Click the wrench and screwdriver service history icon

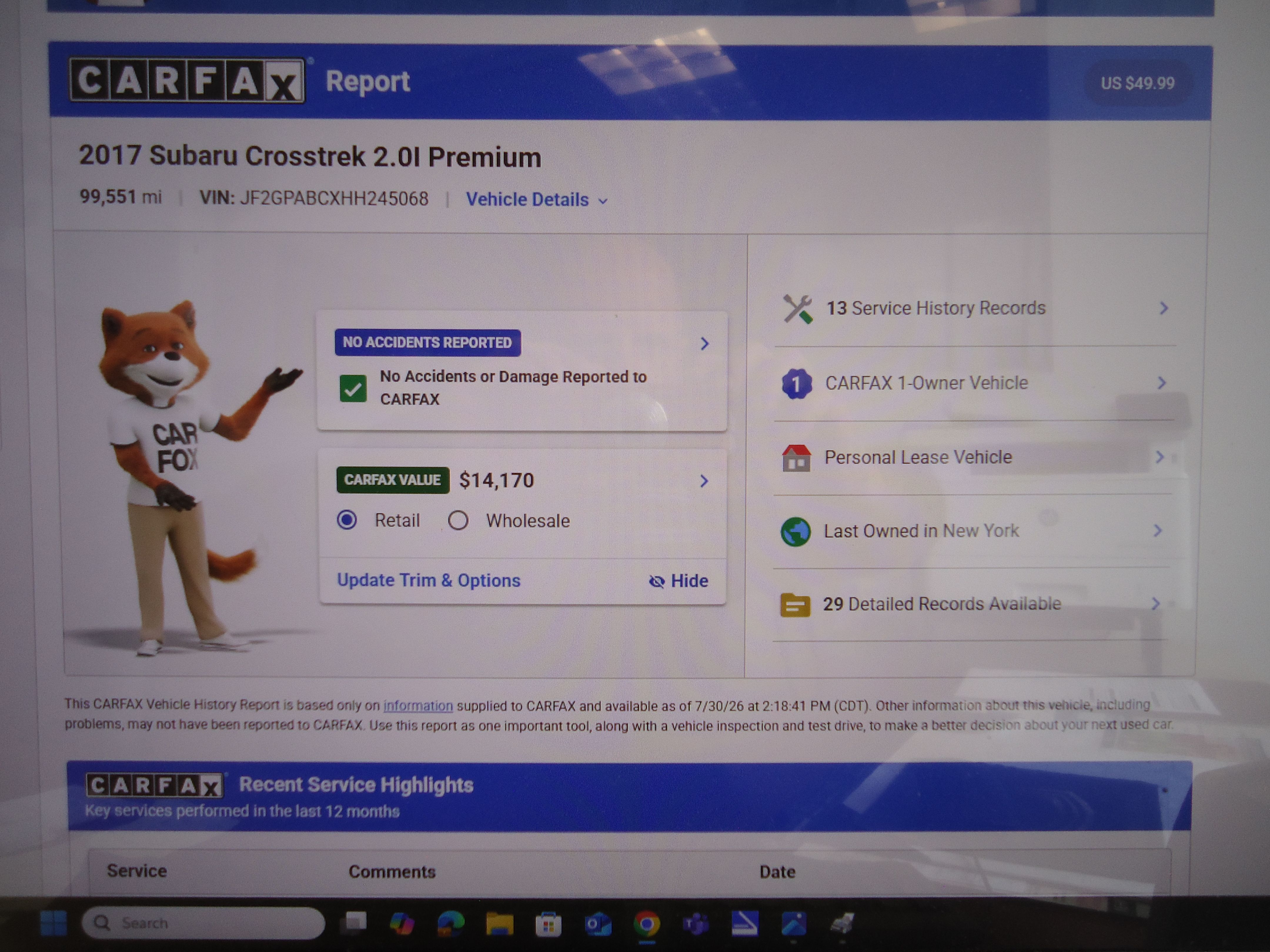pyautogui.click(x=798, y=309)
